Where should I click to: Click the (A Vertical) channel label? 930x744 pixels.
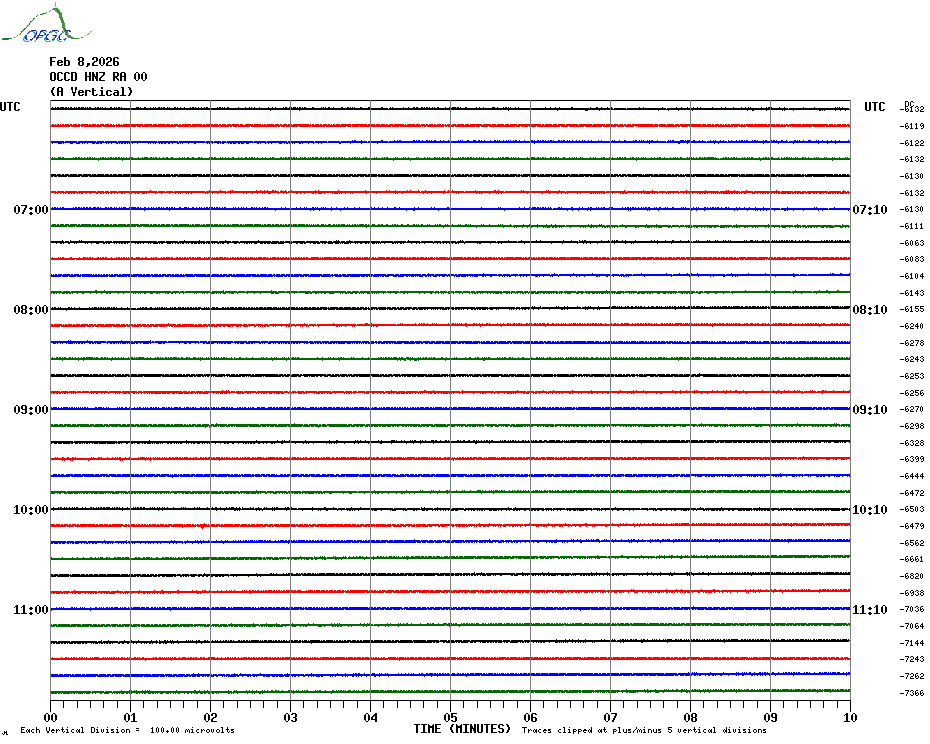[x=91, y=92]
